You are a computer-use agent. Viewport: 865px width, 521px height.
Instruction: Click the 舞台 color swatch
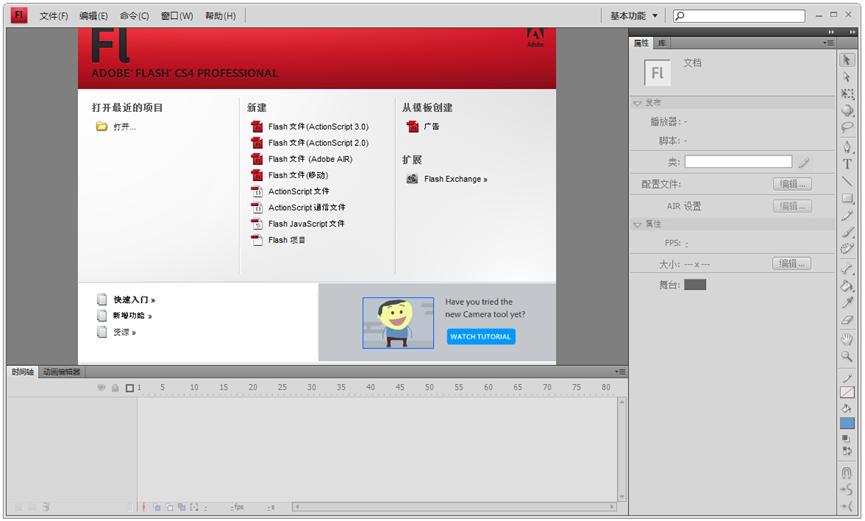pos(695,285)
